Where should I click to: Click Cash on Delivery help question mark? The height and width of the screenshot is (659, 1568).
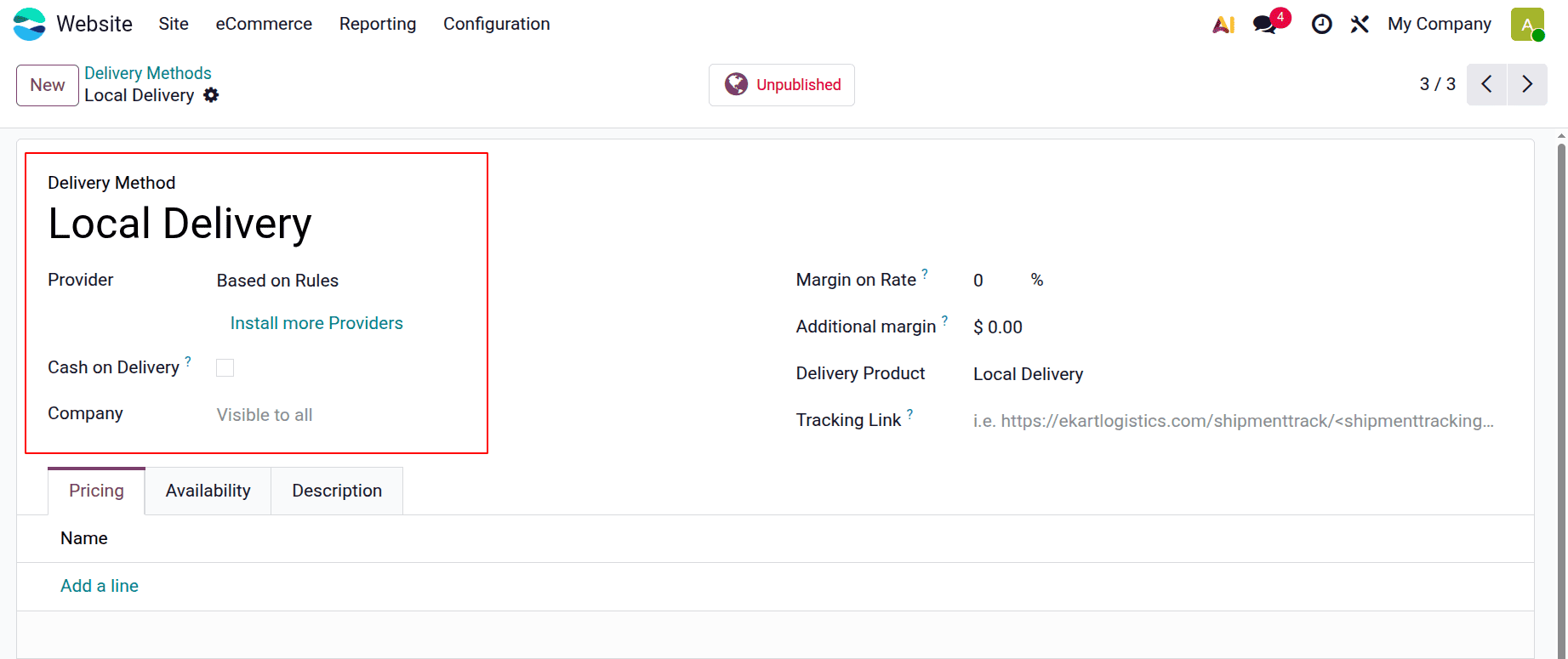(x=188, y=361)
